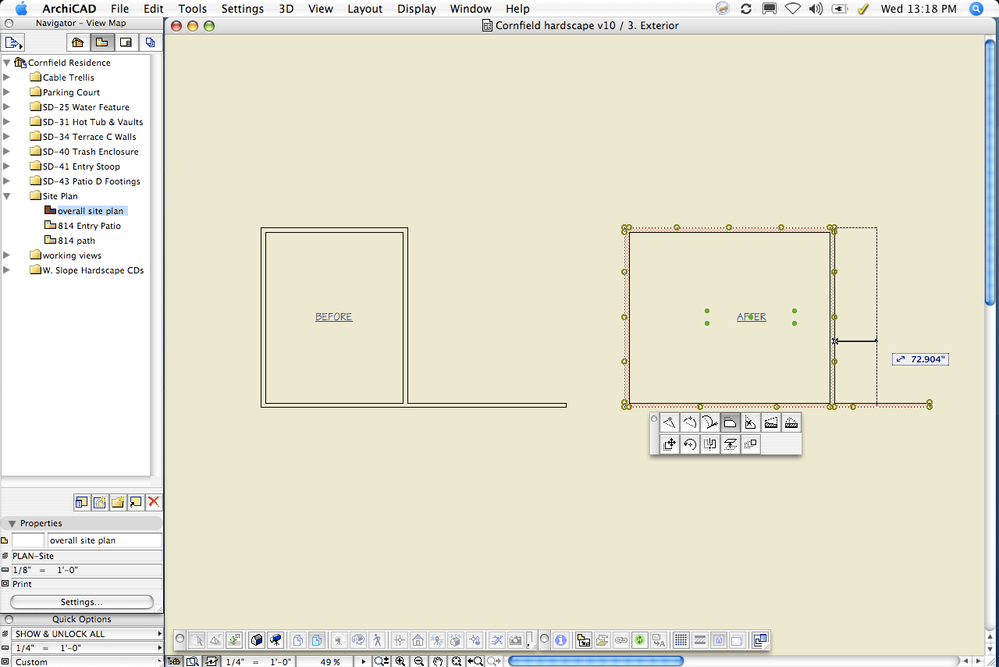Expand the Parking Court folder

click(x=6, y=92)
